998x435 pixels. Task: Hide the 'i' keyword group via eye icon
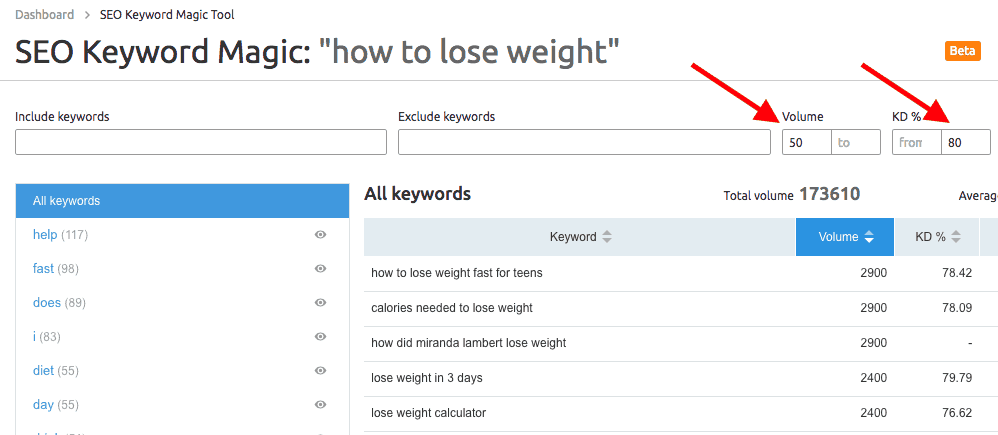[320, 337]
